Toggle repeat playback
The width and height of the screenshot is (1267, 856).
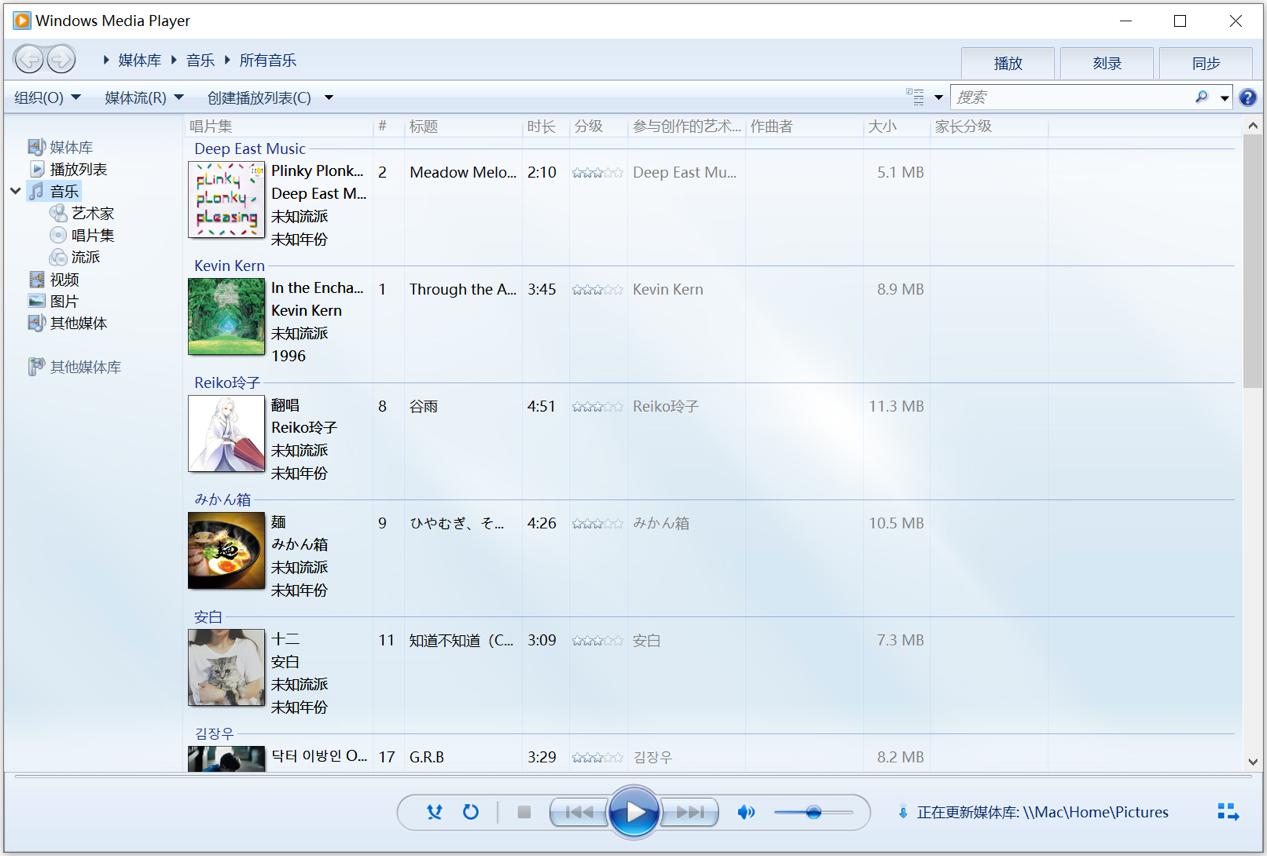click(470, 812)
